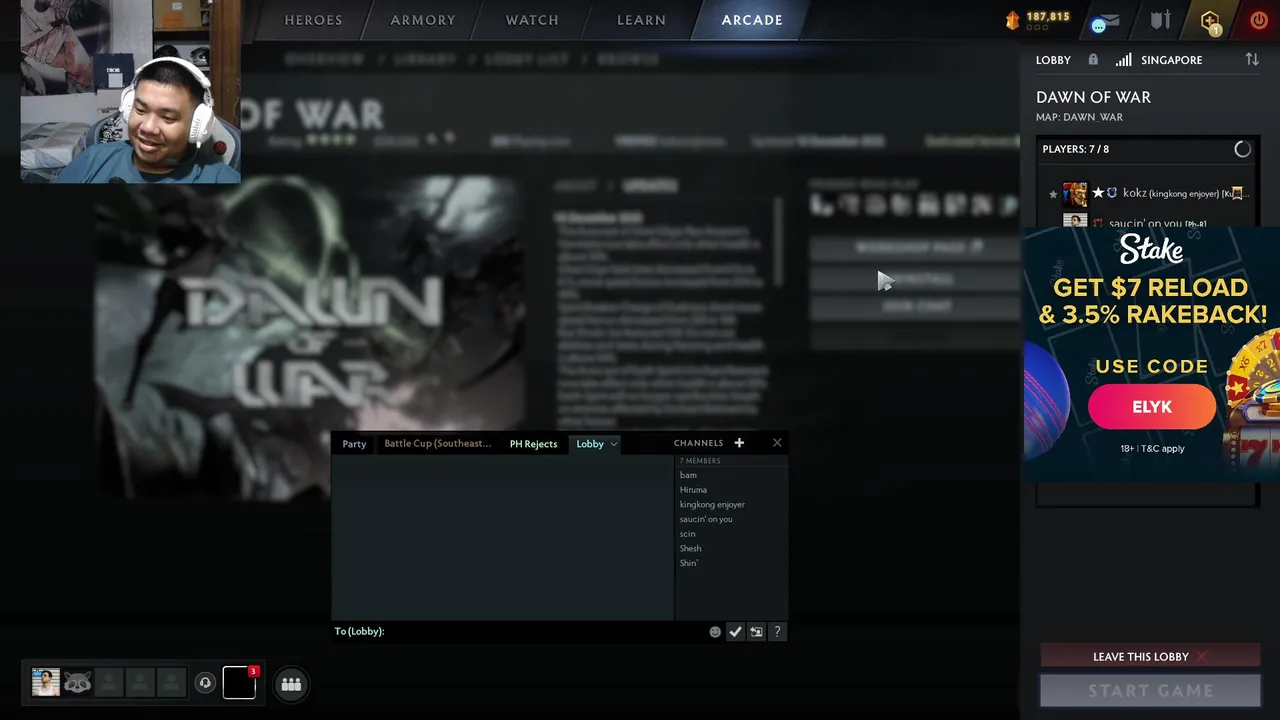1280x720 pixels.
Task: Click the Dota Plus hexagon icon
Action: click(x=1210, y=21)
